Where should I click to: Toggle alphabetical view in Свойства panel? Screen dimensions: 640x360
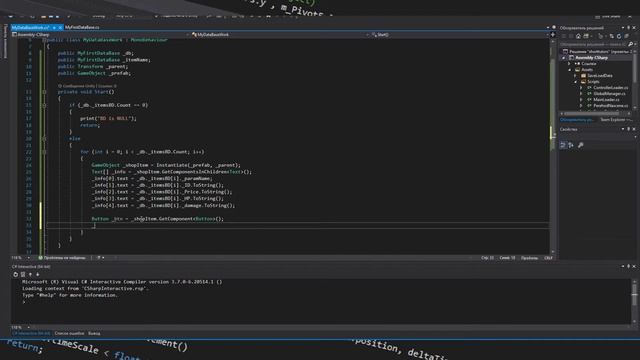[571, 145]
